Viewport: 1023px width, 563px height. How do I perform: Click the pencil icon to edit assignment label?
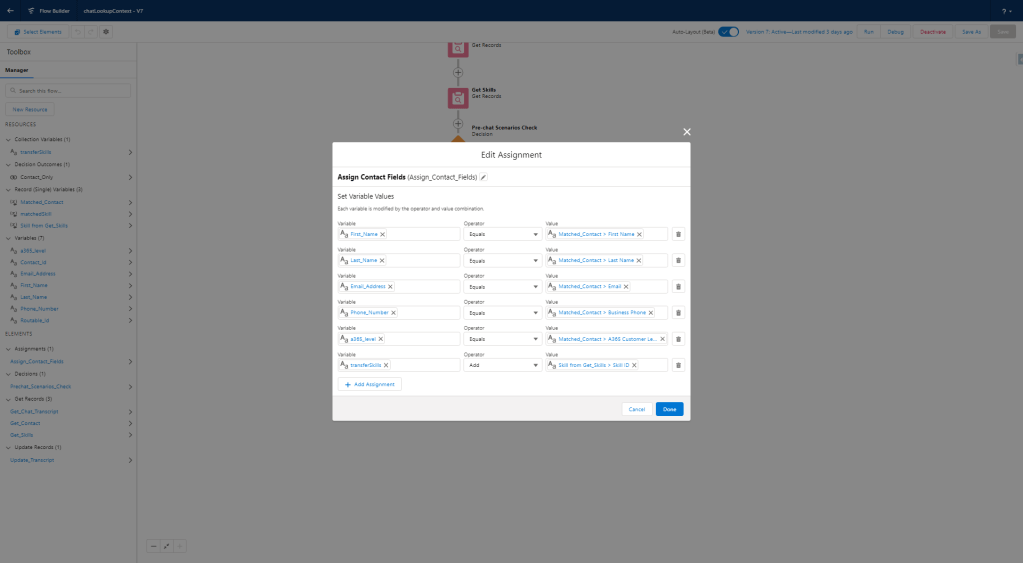[x=484, y=177]
